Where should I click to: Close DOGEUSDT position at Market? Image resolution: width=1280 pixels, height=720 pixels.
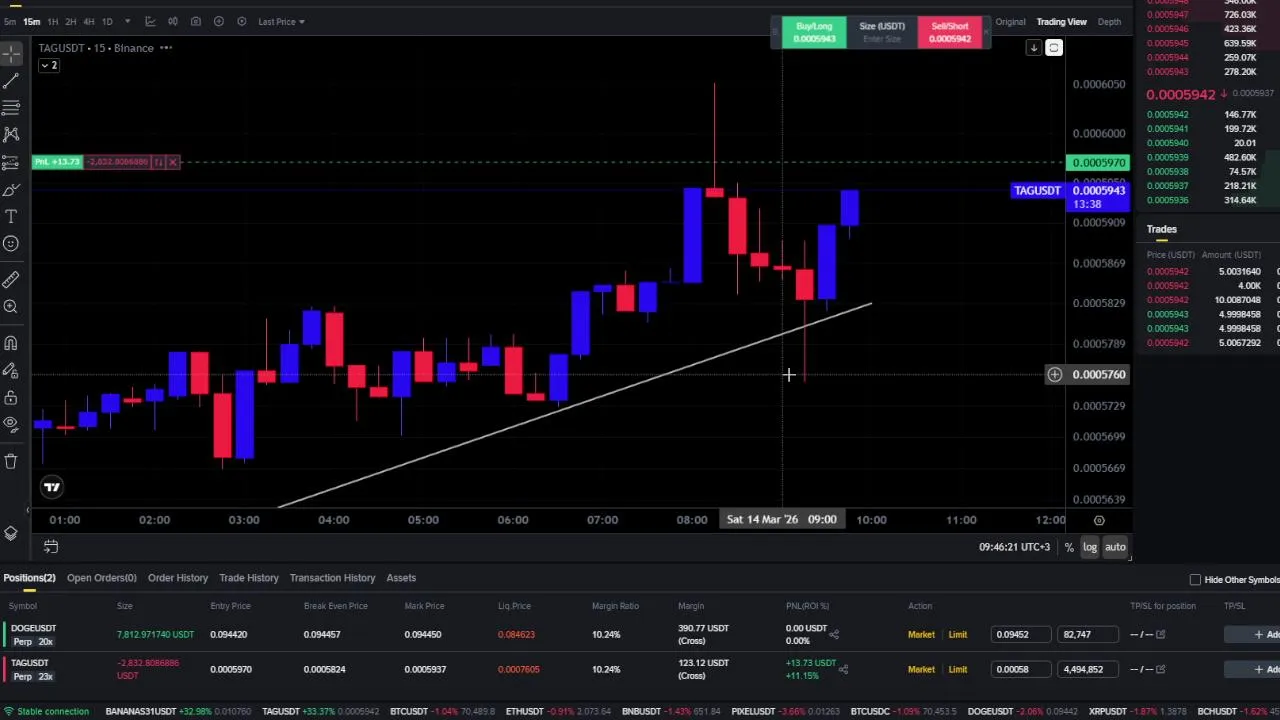click(921, 635)
